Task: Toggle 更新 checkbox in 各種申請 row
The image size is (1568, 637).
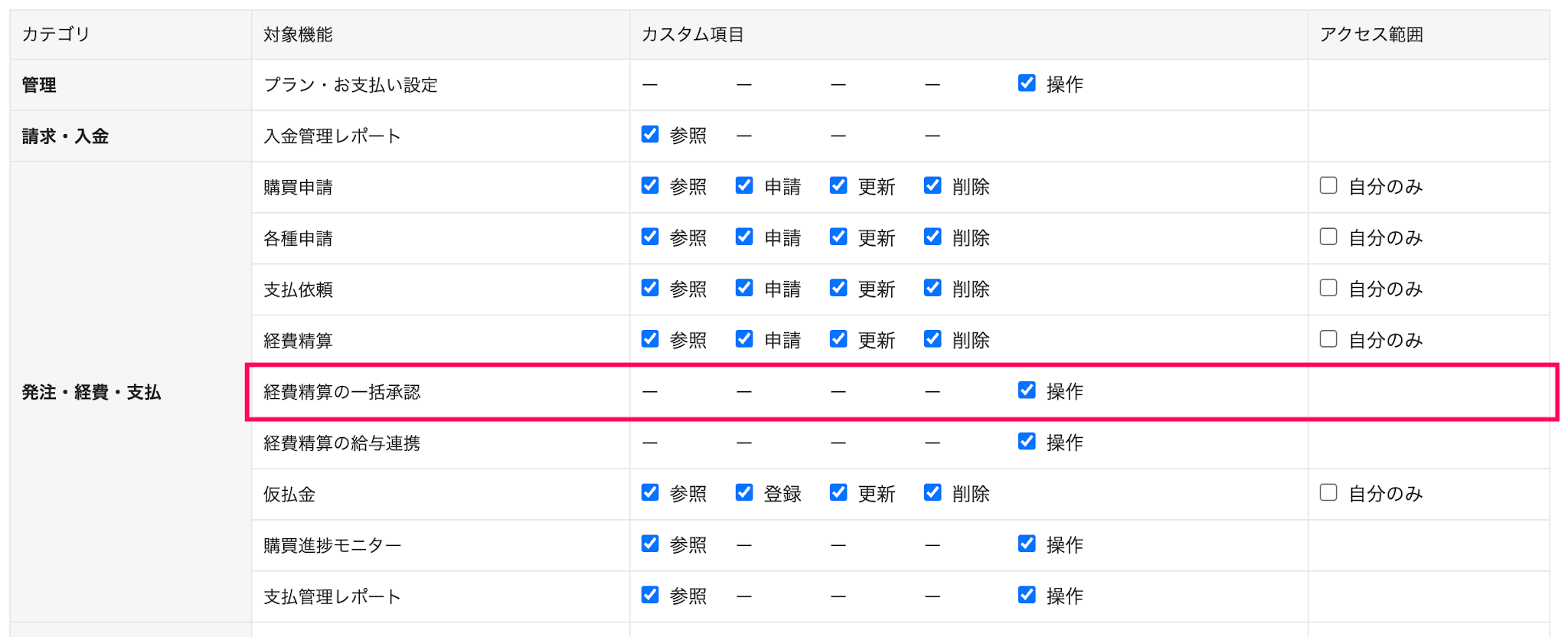Action: pyautogui.click(x=838, y=237)
